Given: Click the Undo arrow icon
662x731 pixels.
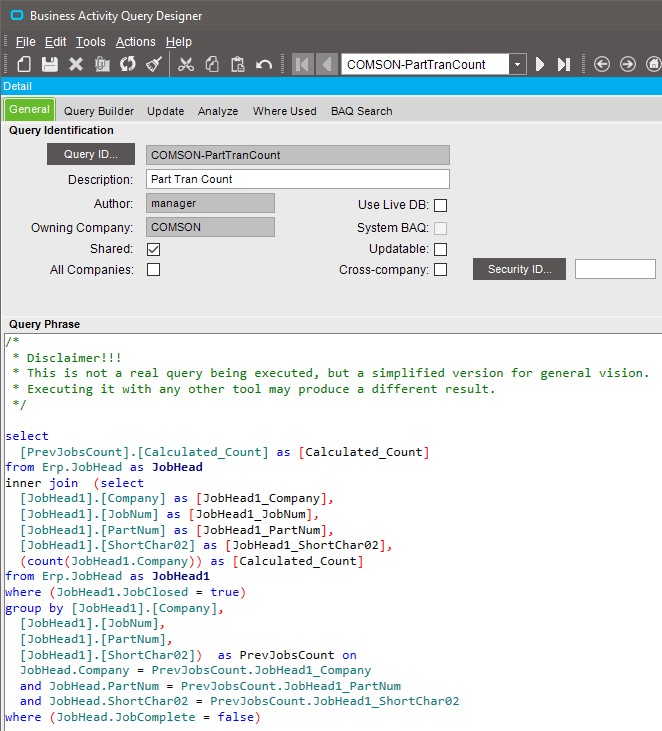Looking at the screenshot, I should coord(264,64).
